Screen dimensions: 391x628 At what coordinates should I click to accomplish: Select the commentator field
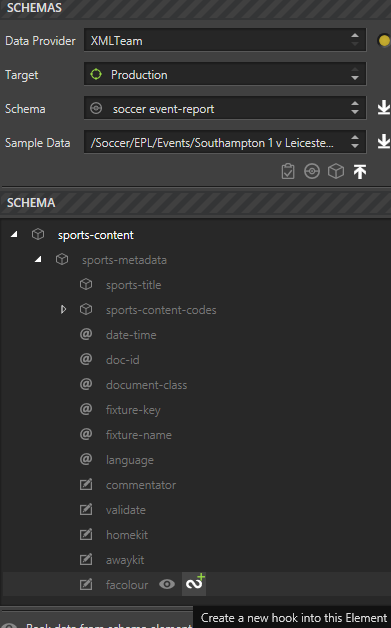141,485
